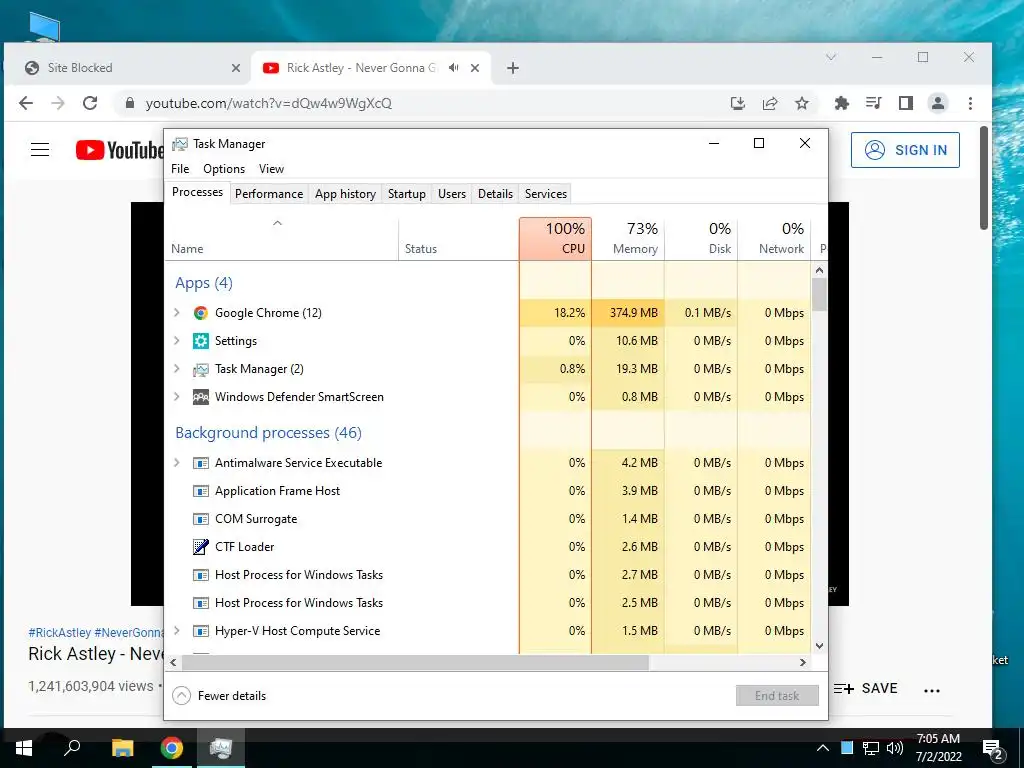1024x768 pixels.
Task: Bookmark this page with the star icon
Action: 802,103
